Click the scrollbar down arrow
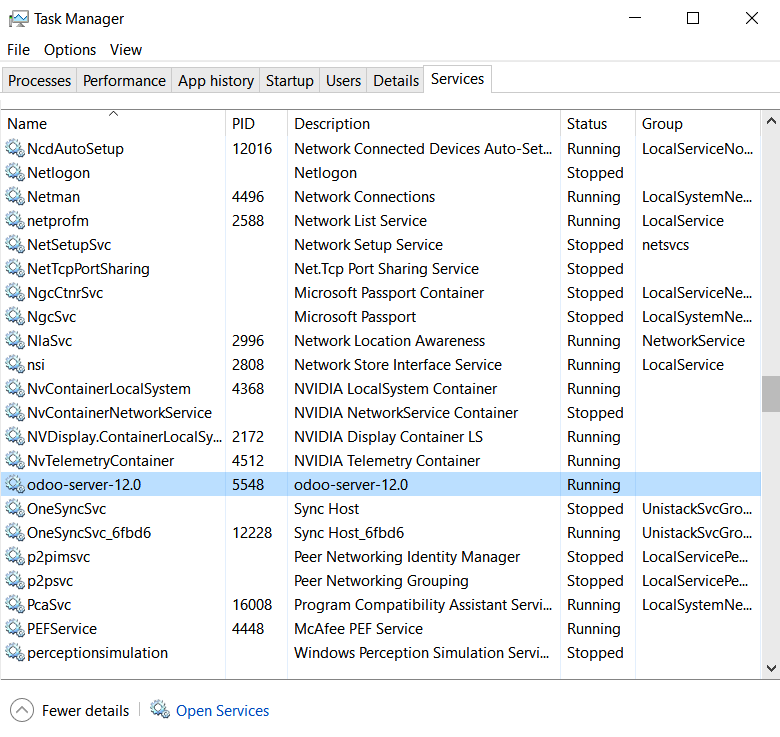 click(x=771, y=668)
